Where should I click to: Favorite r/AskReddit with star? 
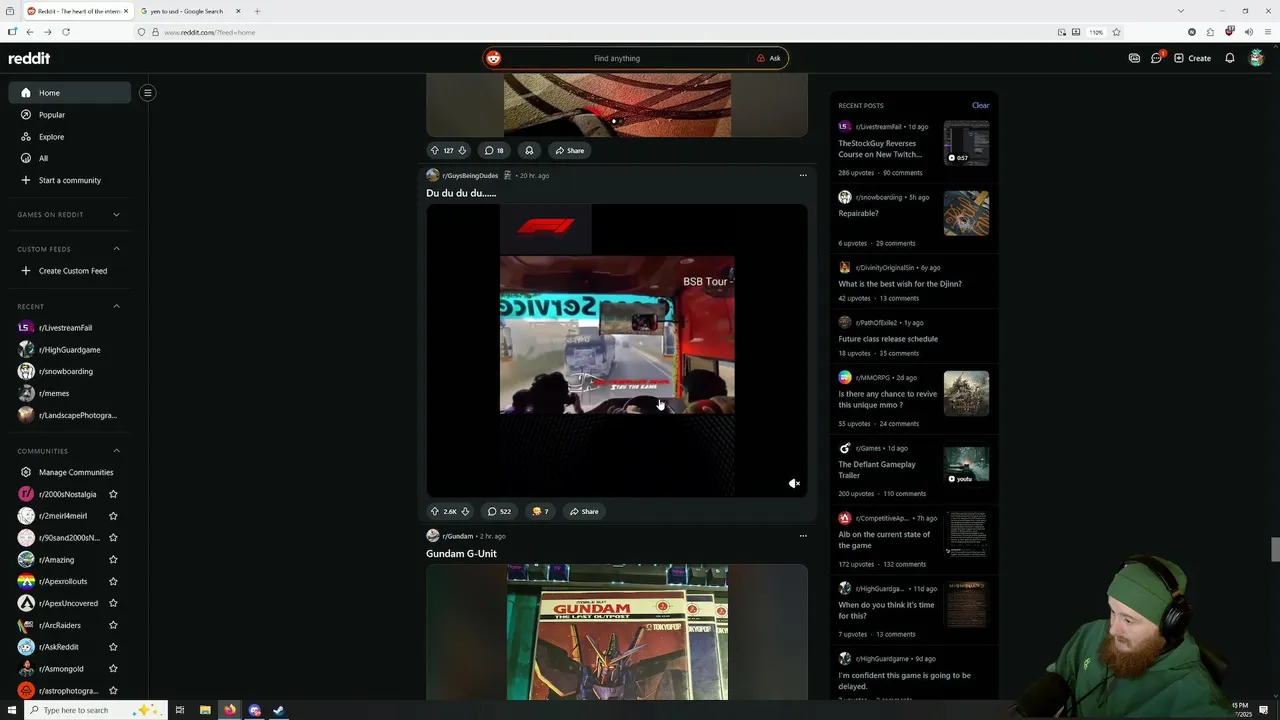(x=113, y=647)
